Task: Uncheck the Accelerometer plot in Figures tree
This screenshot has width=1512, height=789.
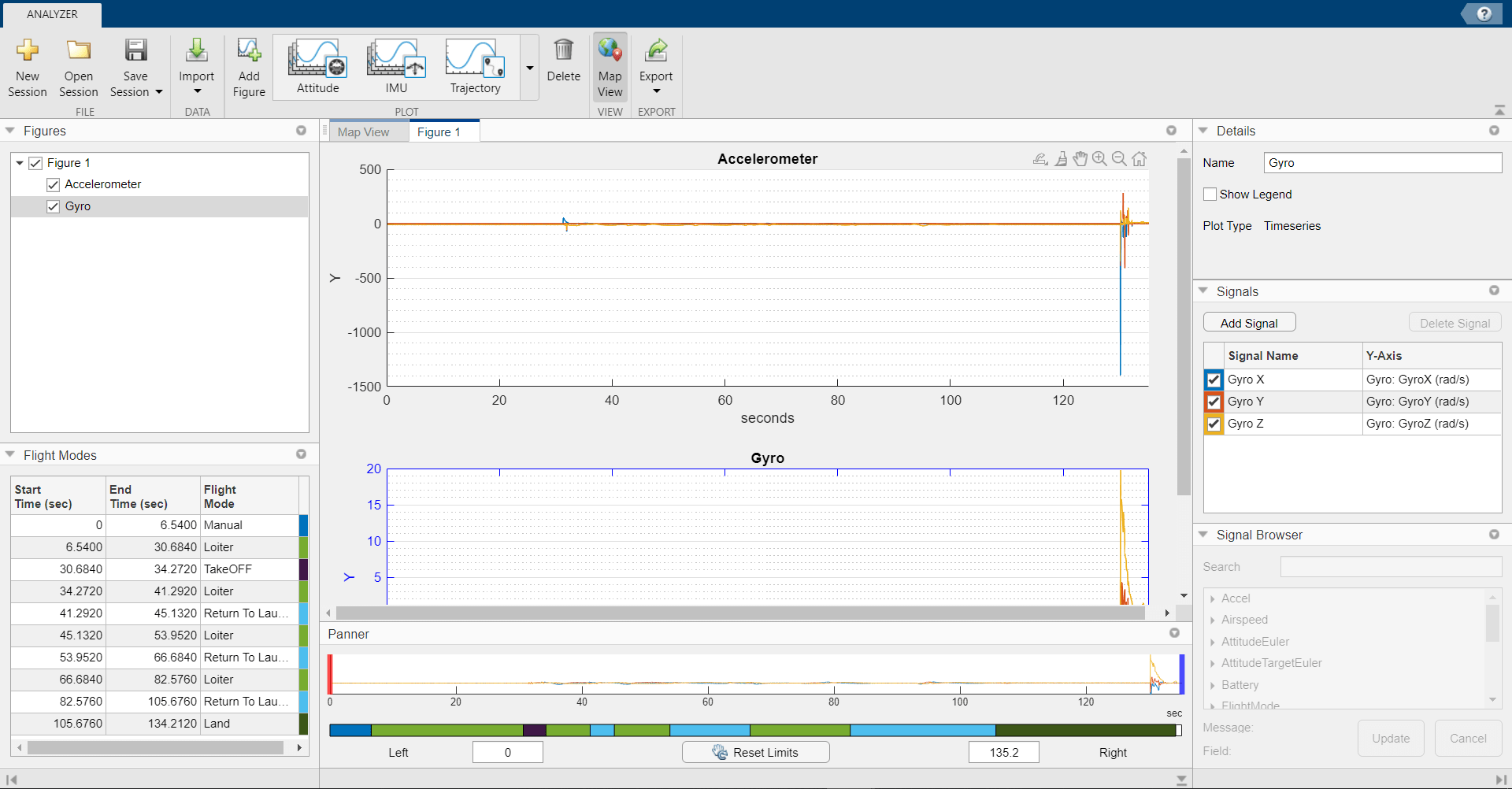Action: point(54,184)
